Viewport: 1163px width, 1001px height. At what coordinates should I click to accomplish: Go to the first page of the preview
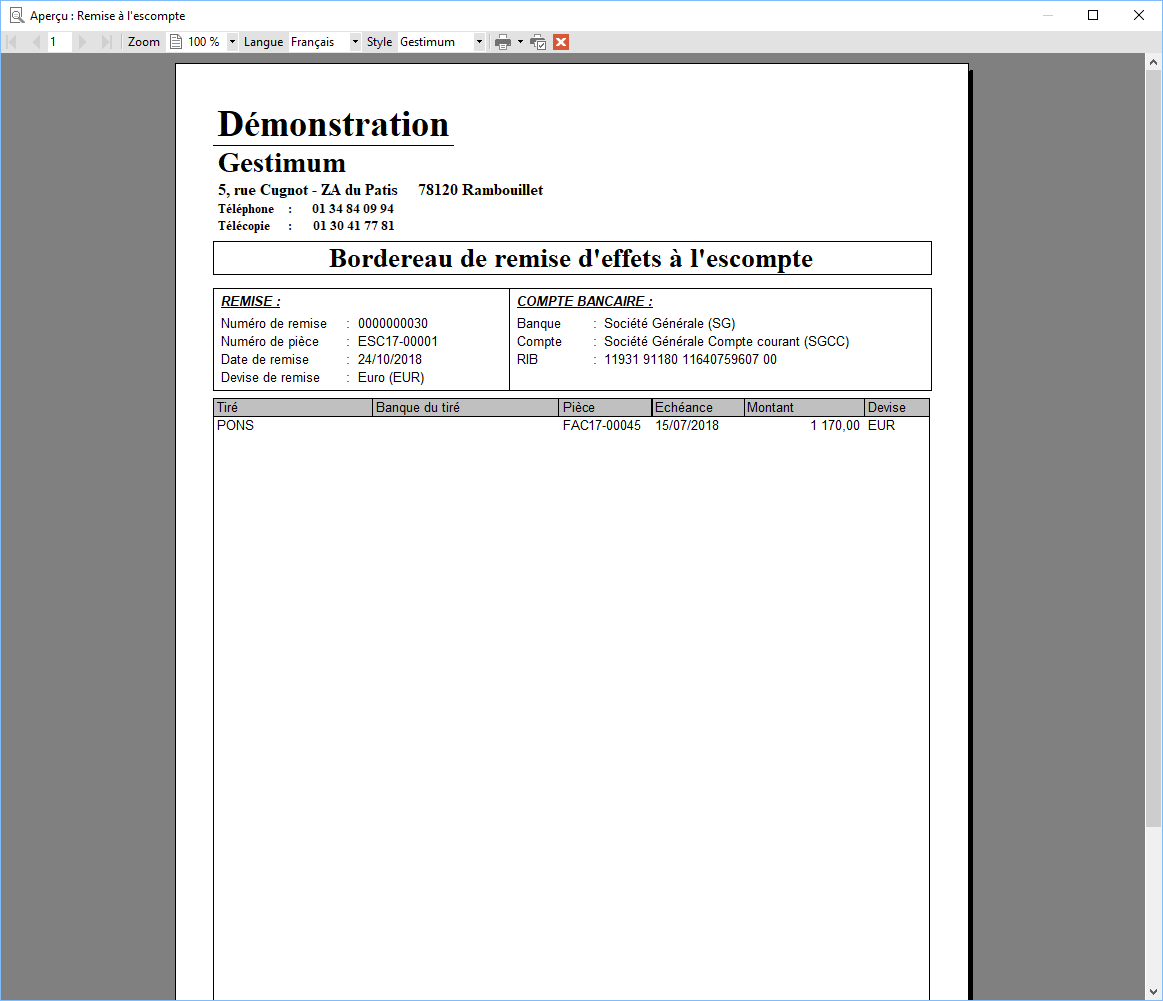pyautogui.click(x=12, y=42)
